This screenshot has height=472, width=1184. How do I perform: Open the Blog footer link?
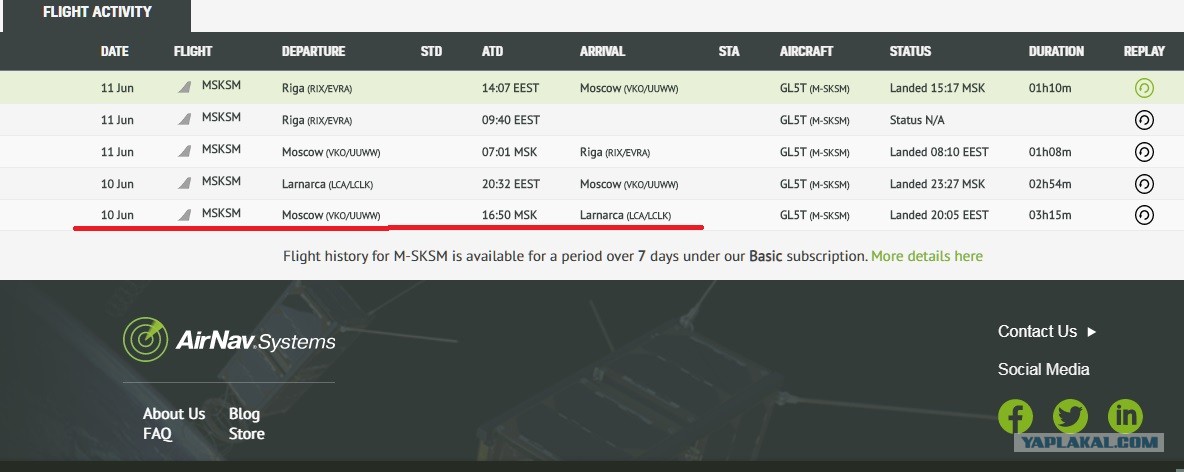244,414
